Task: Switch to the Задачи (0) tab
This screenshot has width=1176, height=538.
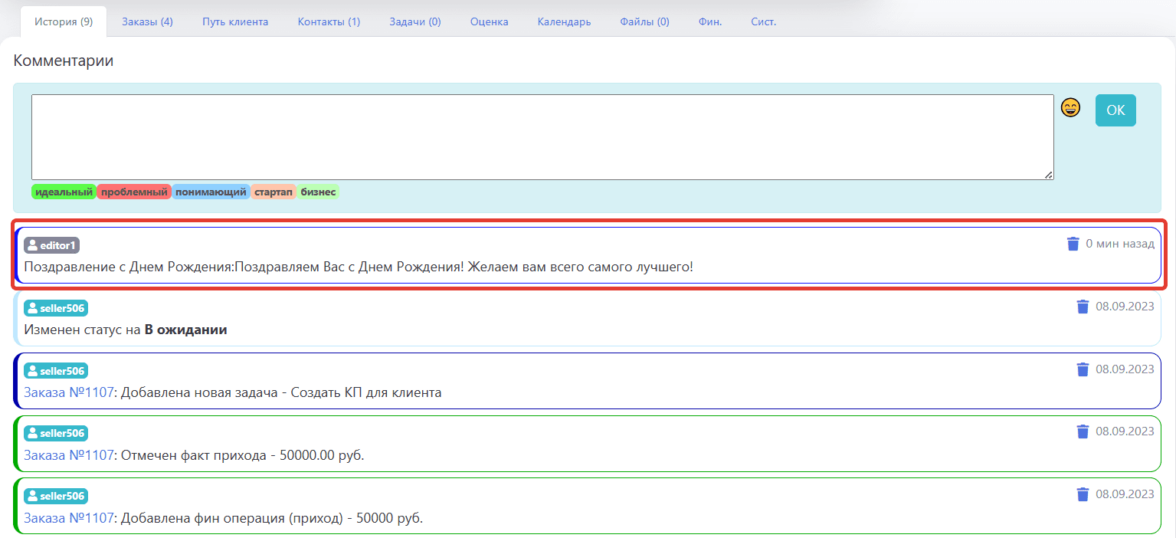Action: [415, 22]
